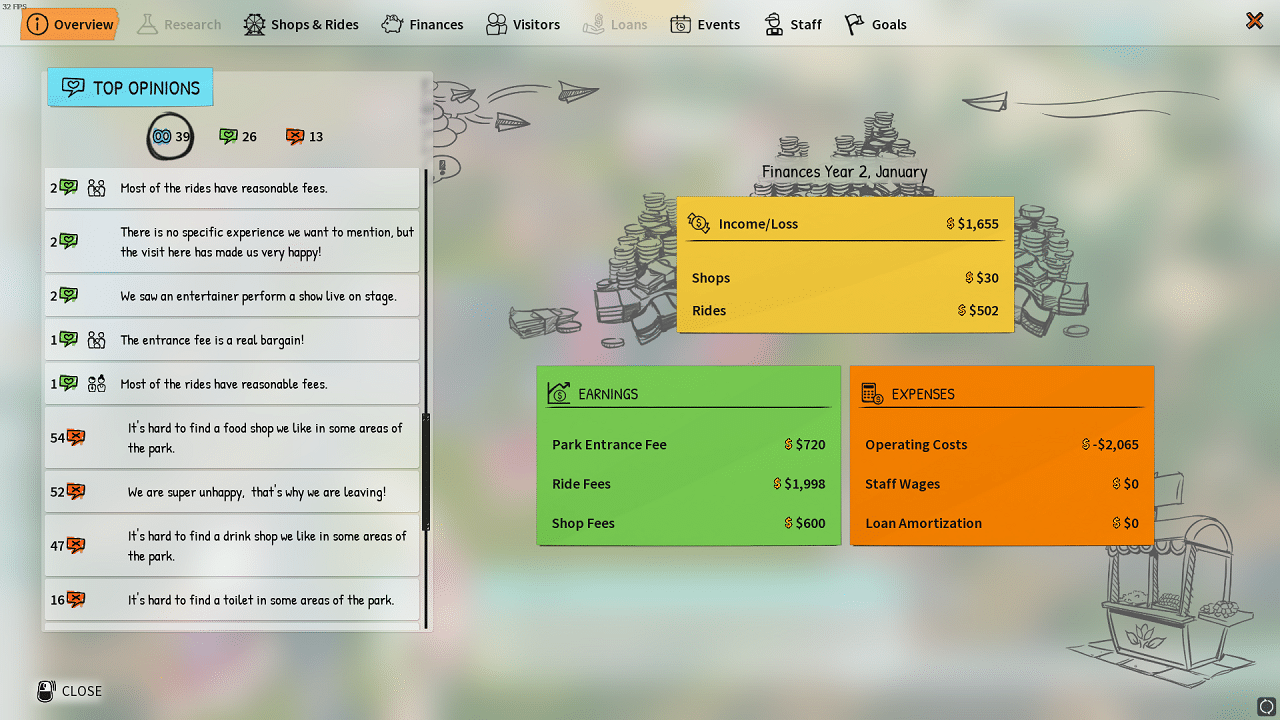Click the Shops $30 row
Viewport: 1280px width, 720px height.
coord(845,278)
